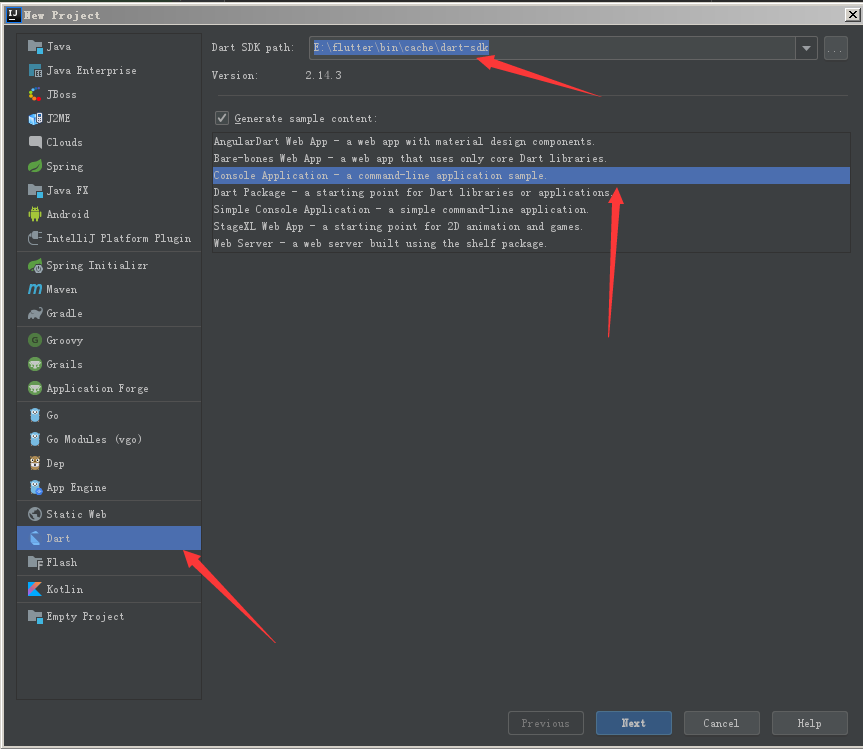The height and width of the screenshot is (749, 863).
Task: Click the Android robot icon
Action: click(35, 214)
